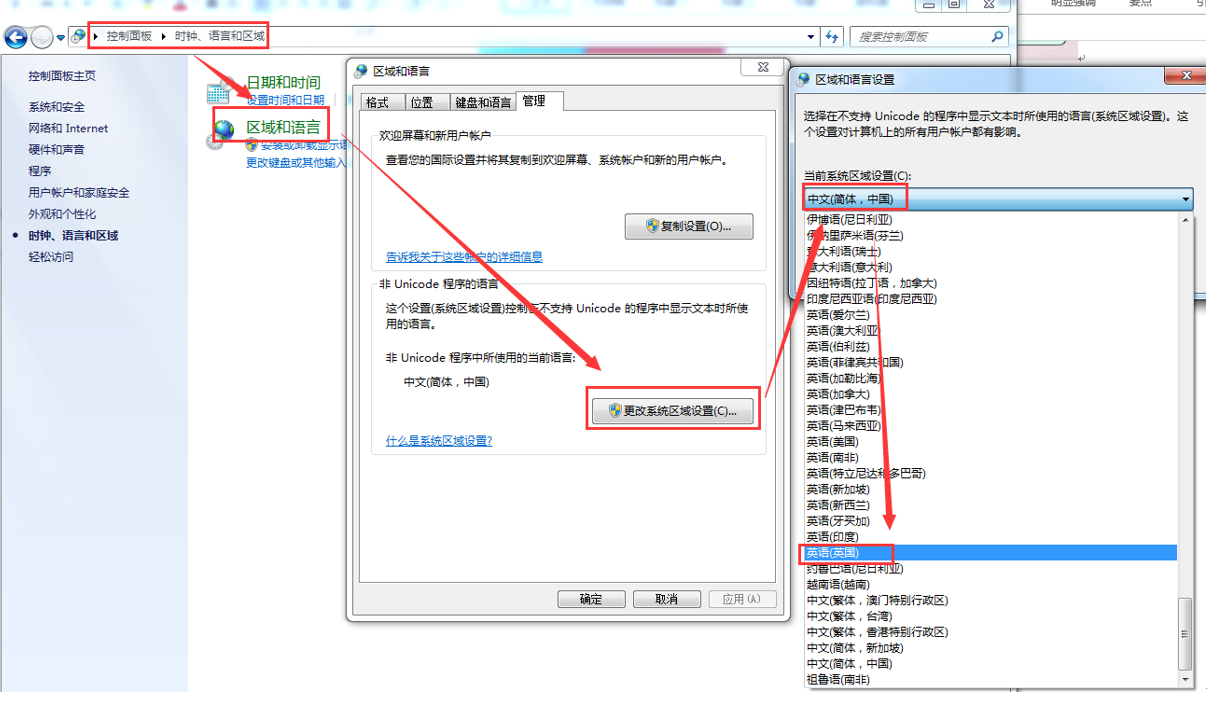Click in the 搜索控制面板 search field
The width and height of the screenshot is (1207, 707).
920,37
